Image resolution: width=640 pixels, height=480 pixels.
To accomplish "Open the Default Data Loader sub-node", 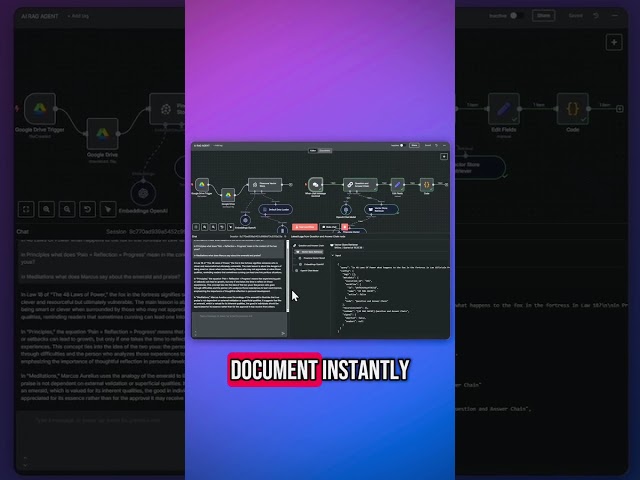I will point(276,209).
